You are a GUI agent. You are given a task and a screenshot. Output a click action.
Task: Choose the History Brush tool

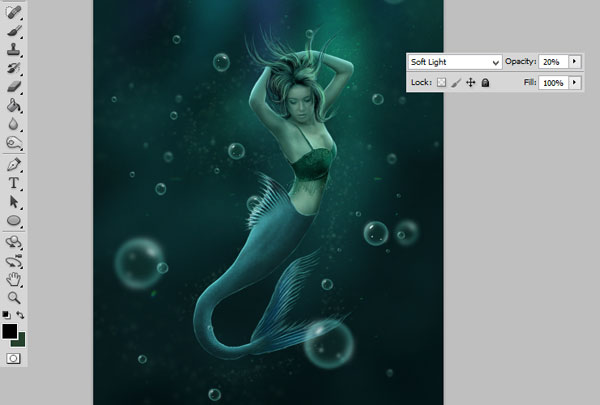13,68
